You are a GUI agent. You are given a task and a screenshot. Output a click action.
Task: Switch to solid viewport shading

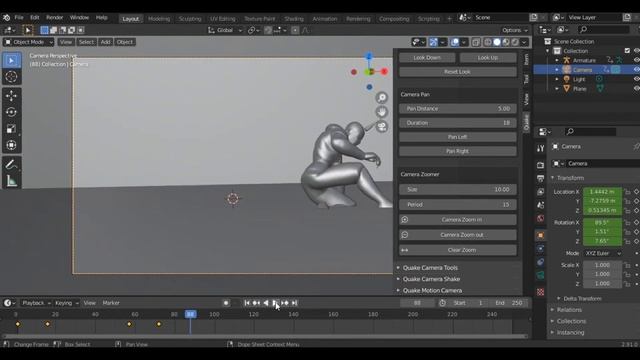pyautogui.click(x=497, y=42)
